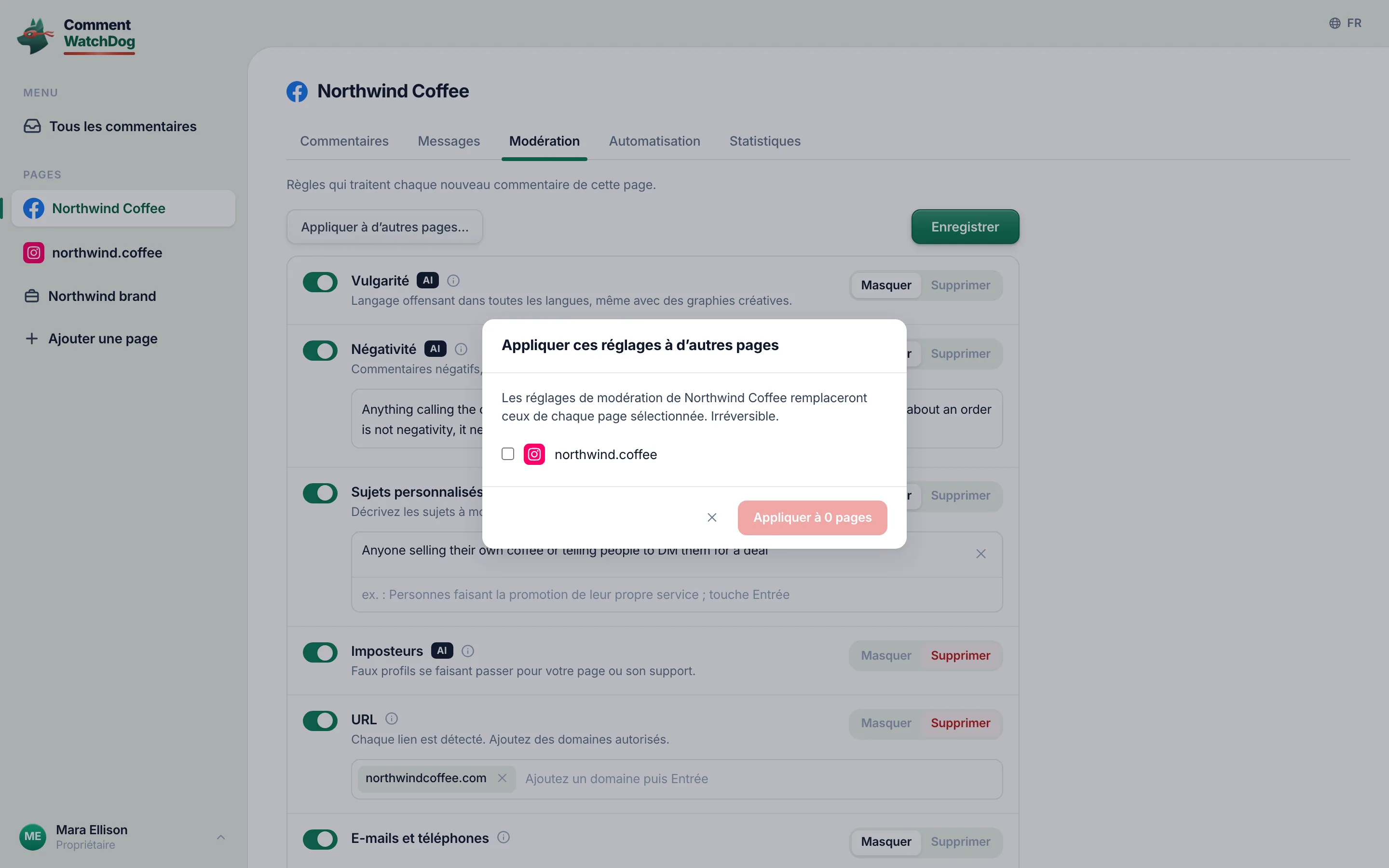Select Supprimer action for Vulgarité
This screenshot has height=868, width=1389.
tap(960, 285)
